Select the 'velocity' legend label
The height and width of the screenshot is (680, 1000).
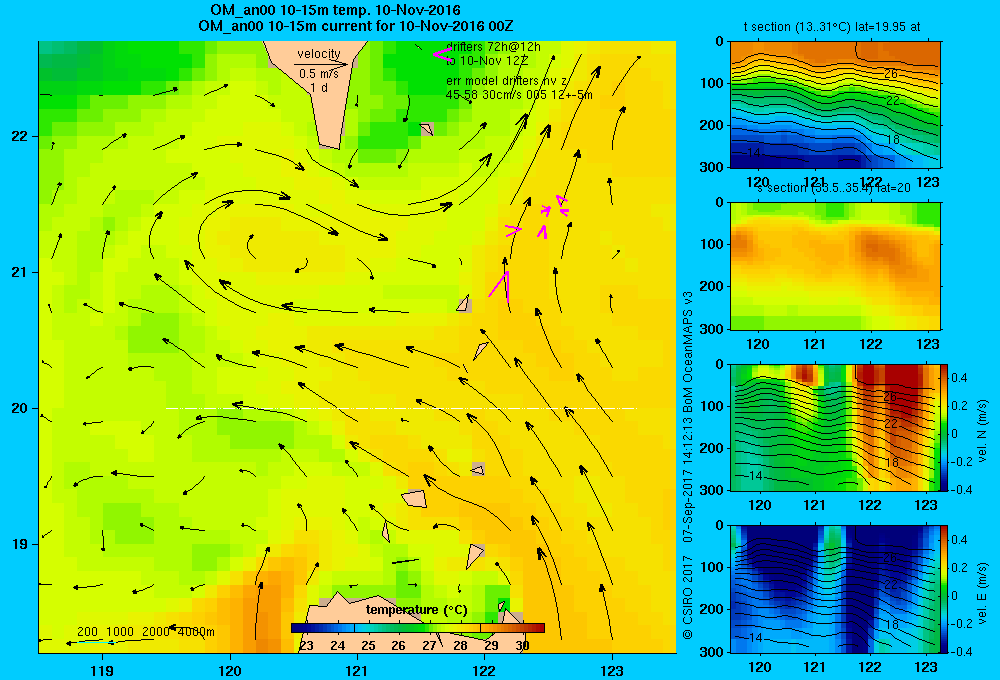click(319, 54)
